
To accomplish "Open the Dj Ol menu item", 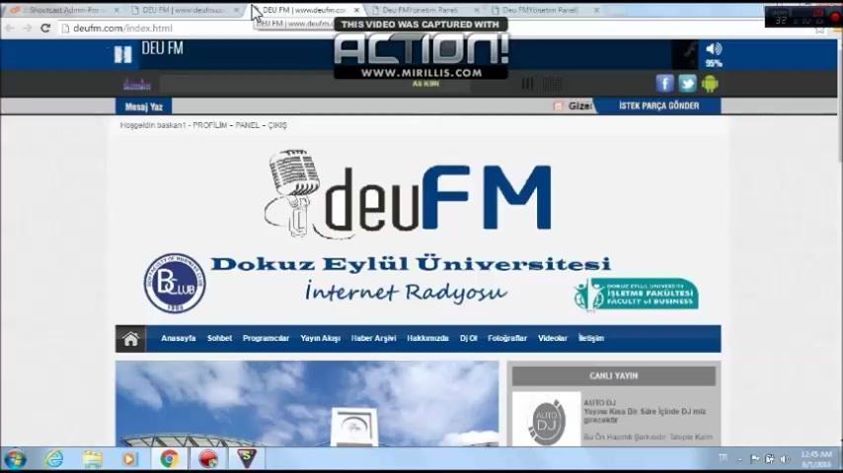I will click(x=468, y=339).
